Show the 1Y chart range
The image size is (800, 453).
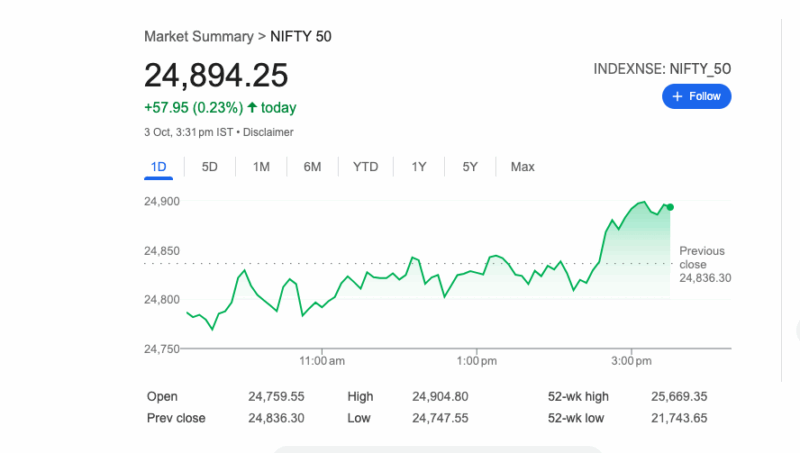point(419,166)
